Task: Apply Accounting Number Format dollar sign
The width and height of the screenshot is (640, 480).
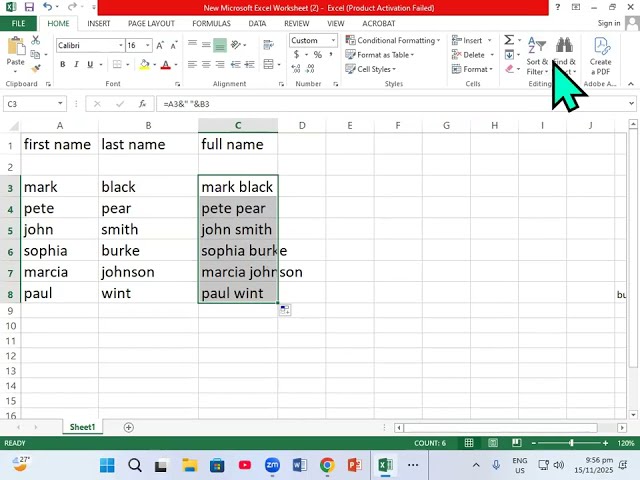Action: click(296, 54)
